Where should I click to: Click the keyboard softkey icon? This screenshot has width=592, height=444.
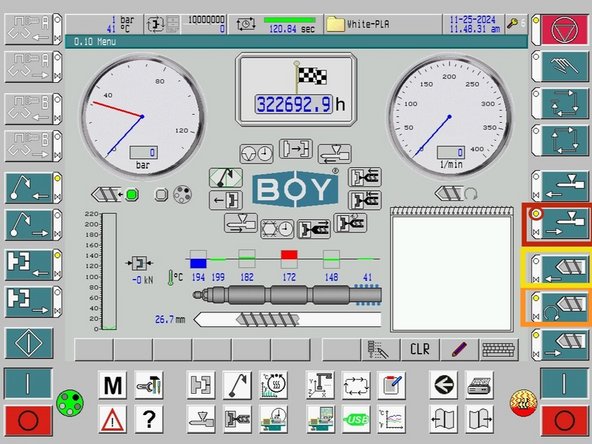click(498, 349)
